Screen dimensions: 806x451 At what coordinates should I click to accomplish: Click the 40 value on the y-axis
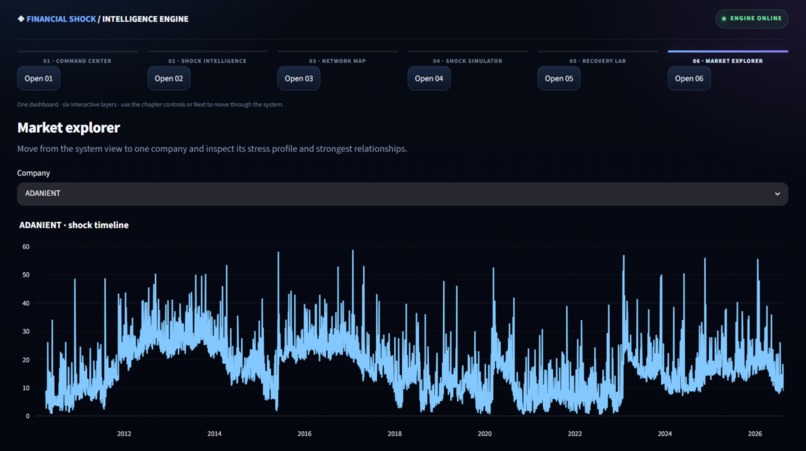point(26,303)
